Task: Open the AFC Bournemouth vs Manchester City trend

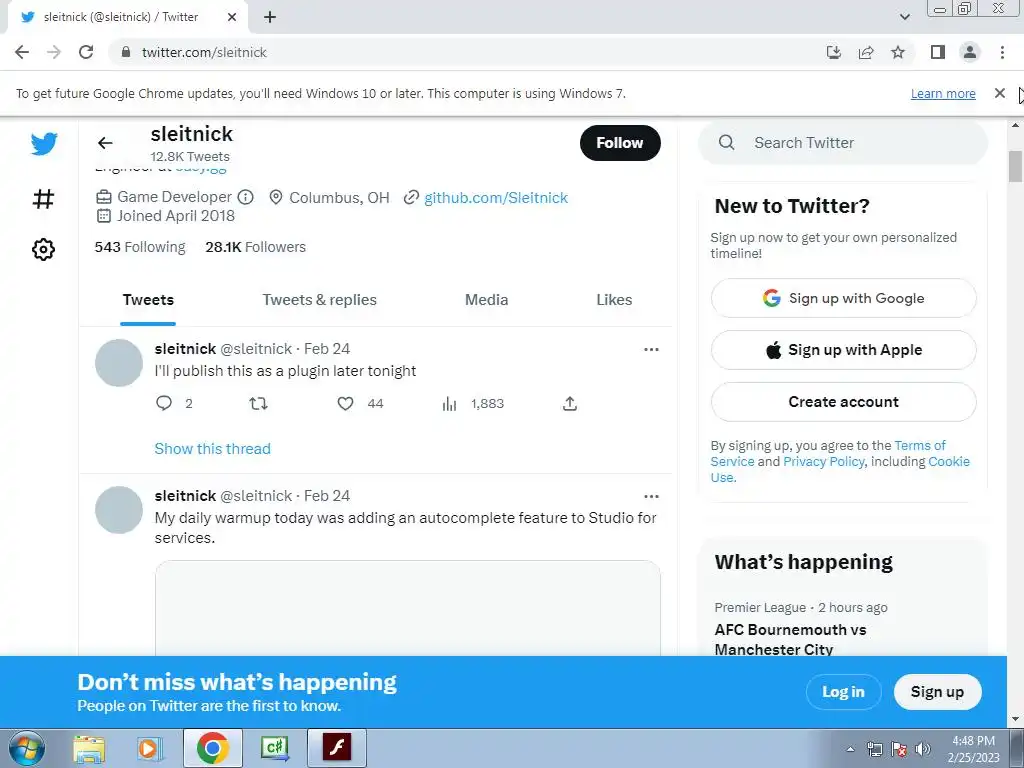Action: point(790,639)
